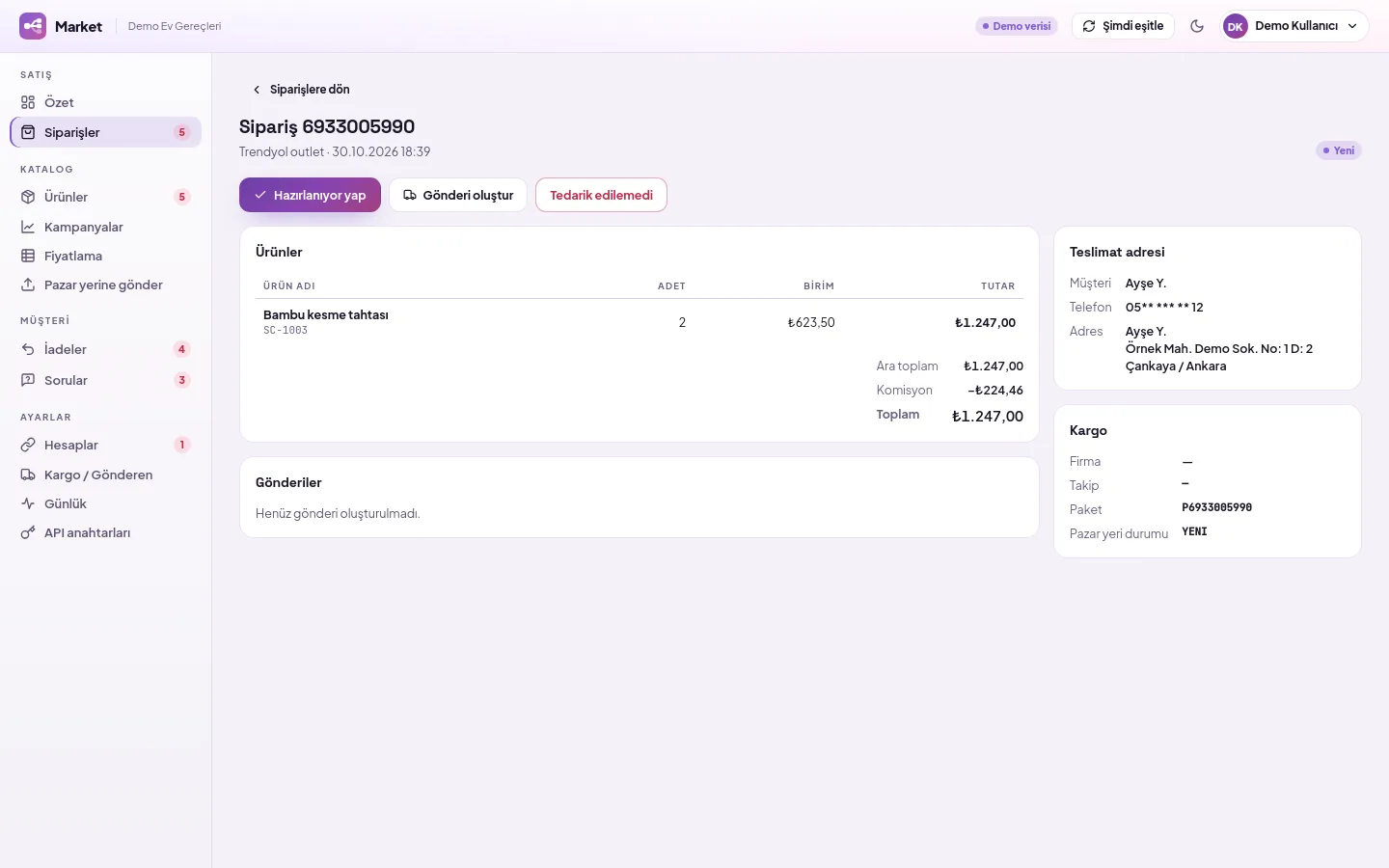Open Özet in the sidebar
Screen dimensions: 1389x868
pos(106,102)
